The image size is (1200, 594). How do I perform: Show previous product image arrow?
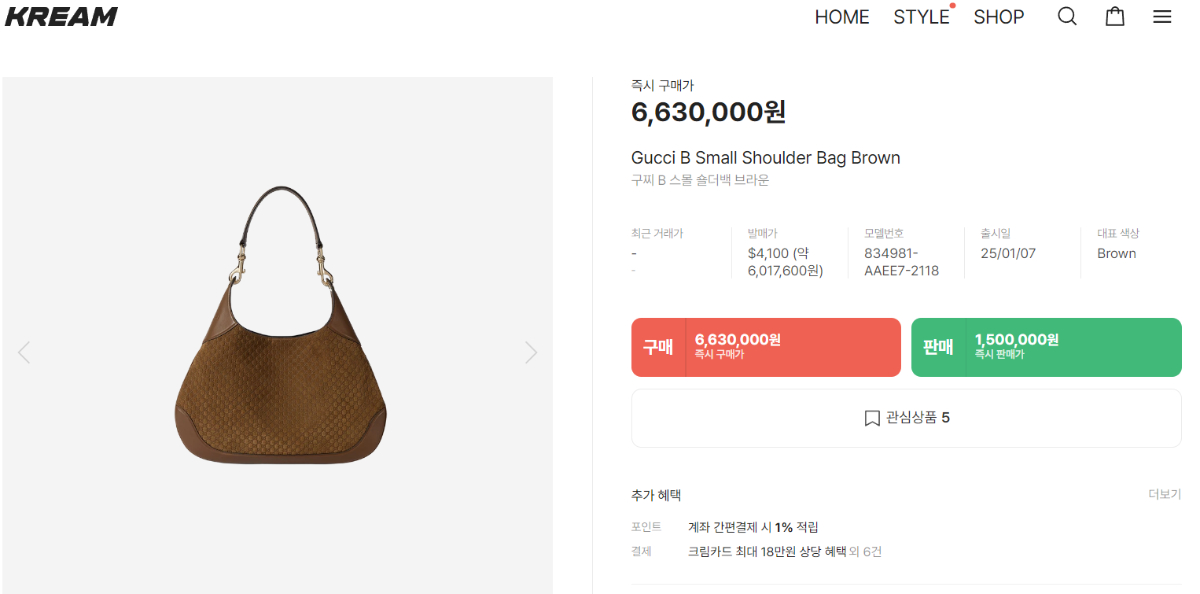[x=24, y=352]
